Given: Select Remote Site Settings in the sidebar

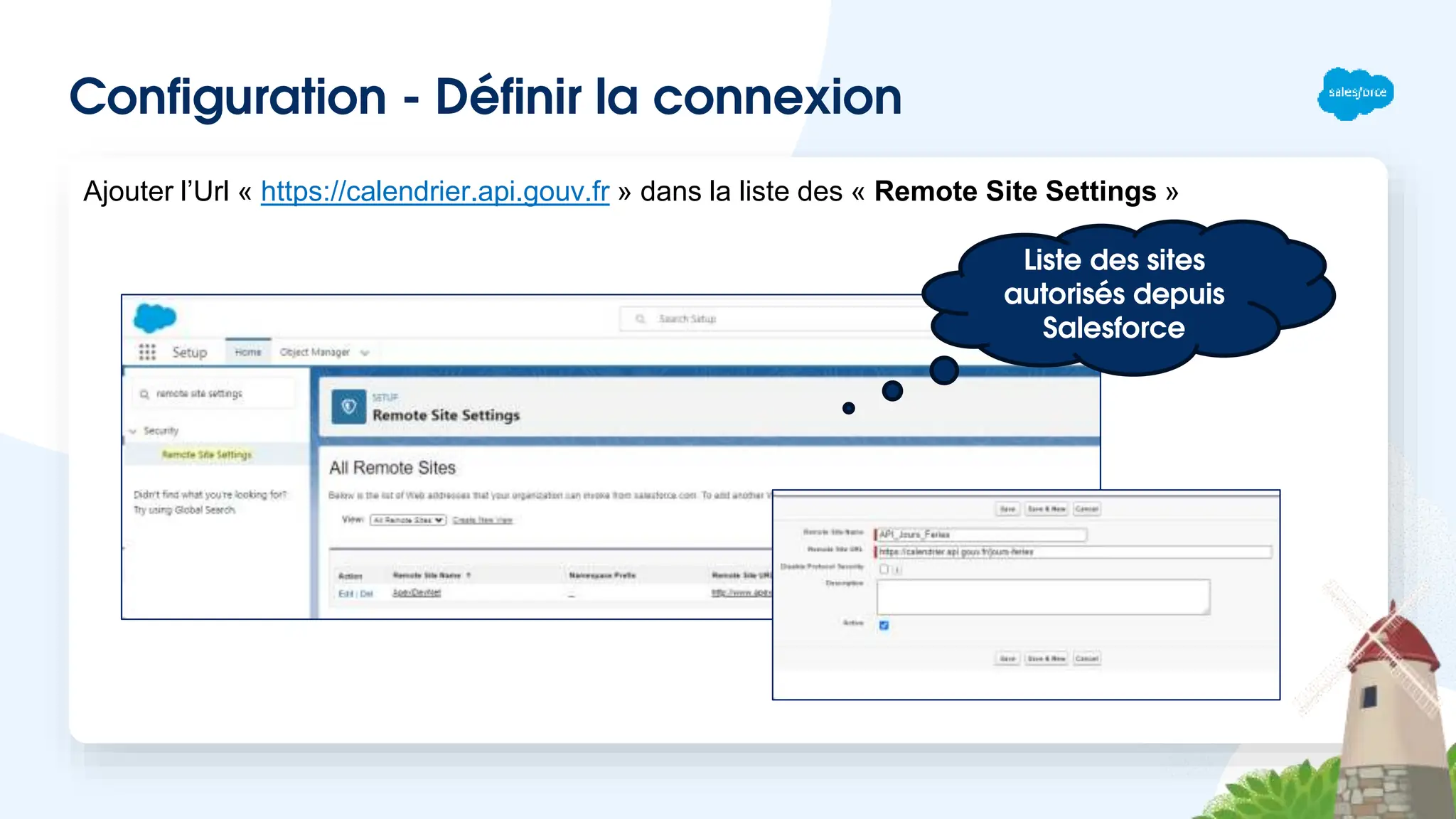Looking at the screenshot, I should [207, 454].
